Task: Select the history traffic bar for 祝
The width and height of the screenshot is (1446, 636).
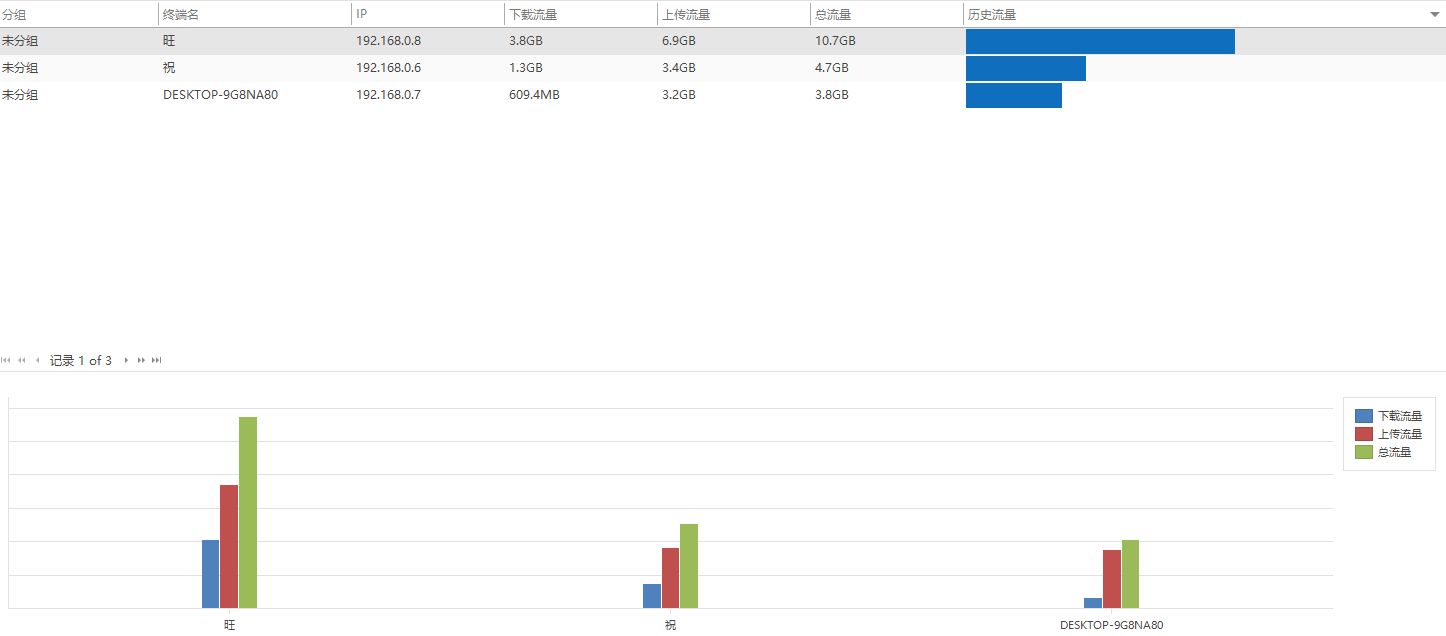Action: 1026,68
